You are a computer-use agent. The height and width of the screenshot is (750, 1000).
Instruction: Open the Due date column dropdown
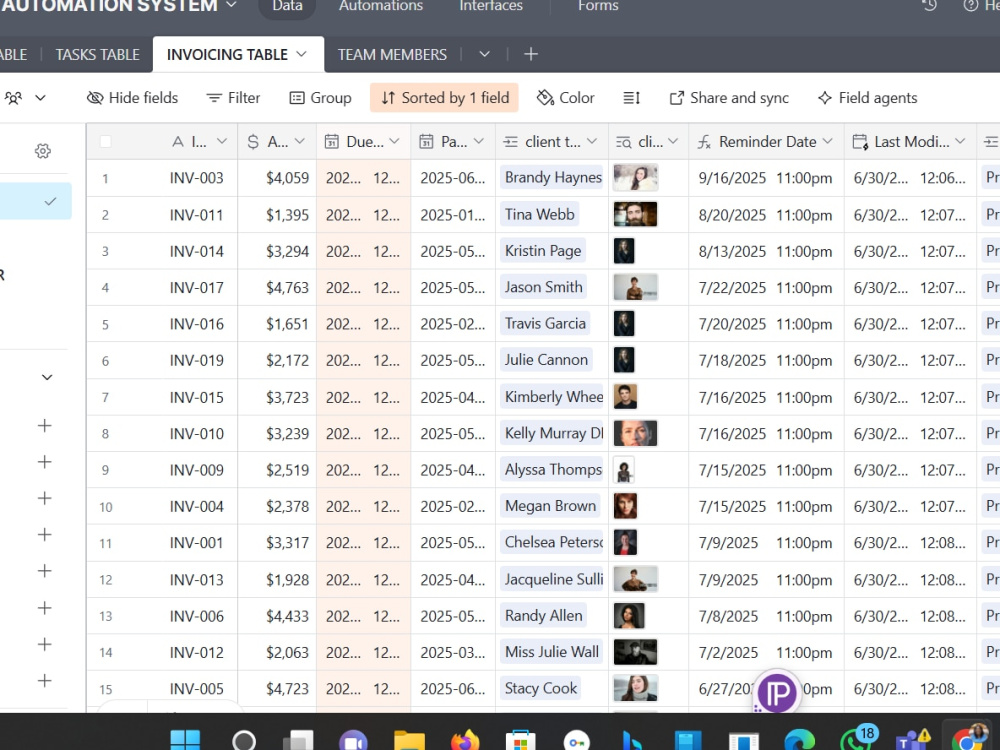click(394, 142)
